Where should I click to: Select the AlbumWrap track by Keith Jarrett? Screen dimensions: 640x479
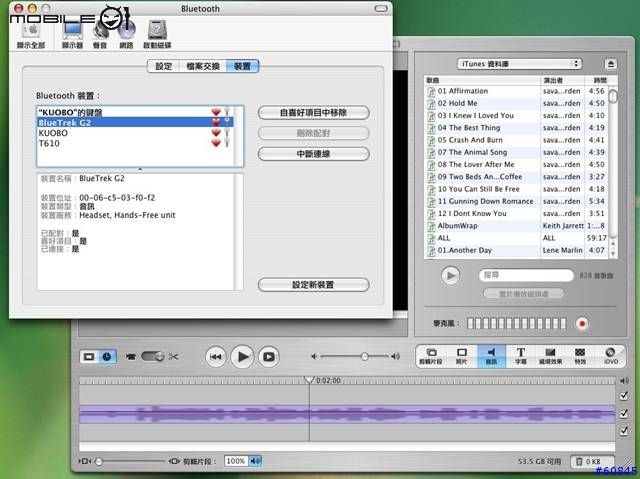(516, 226)
